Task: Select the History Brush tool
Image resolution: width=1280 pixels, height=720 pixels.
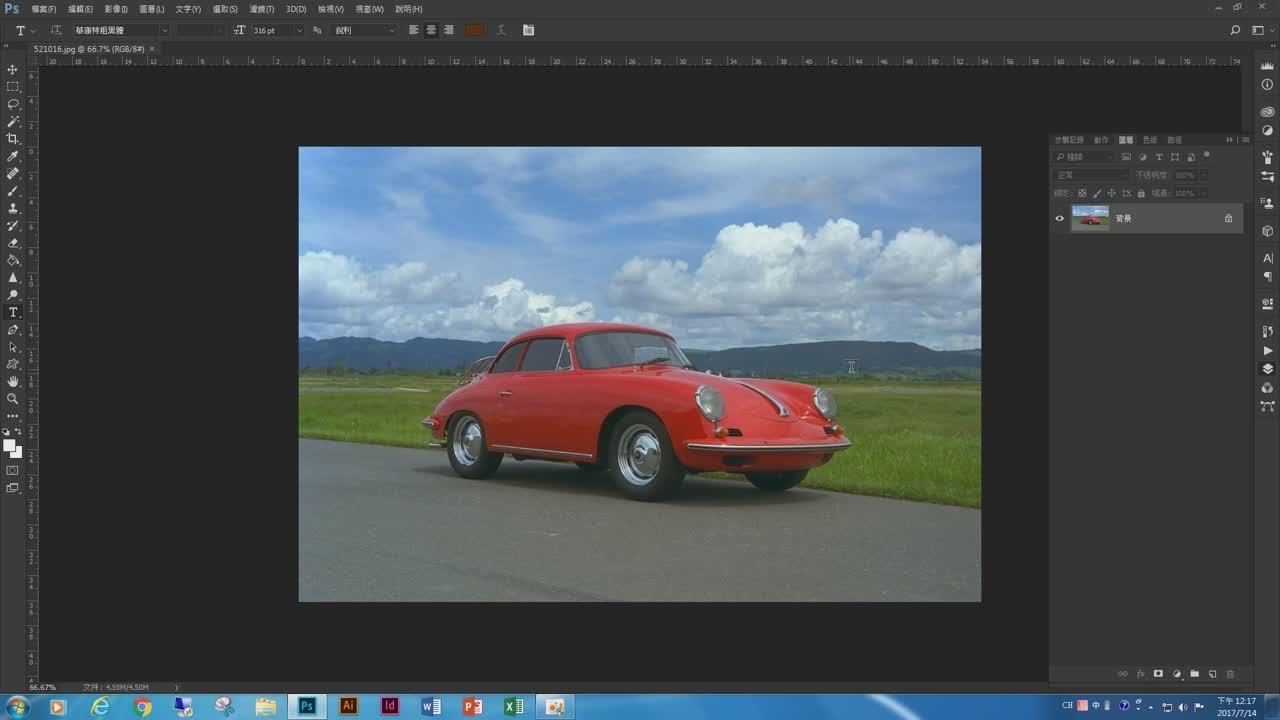Action: [13, 226]
